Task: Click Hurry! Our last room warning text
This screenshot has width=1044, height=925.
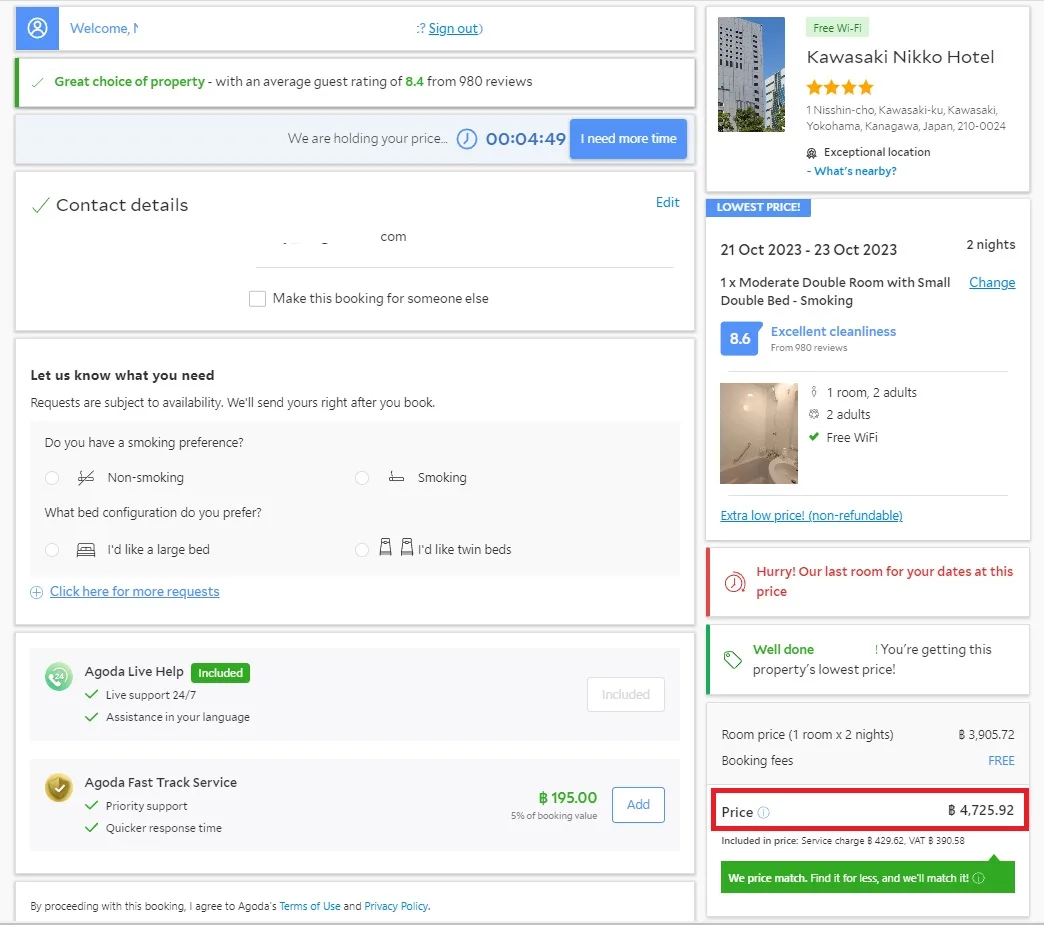Action: [x=884, y=581]
